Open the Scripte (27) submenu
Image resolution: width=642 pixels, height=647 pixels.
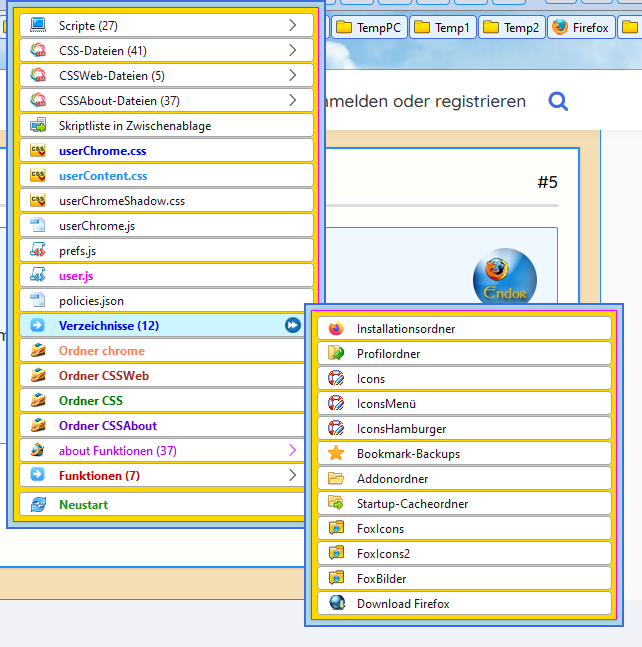tap(166, 26)
